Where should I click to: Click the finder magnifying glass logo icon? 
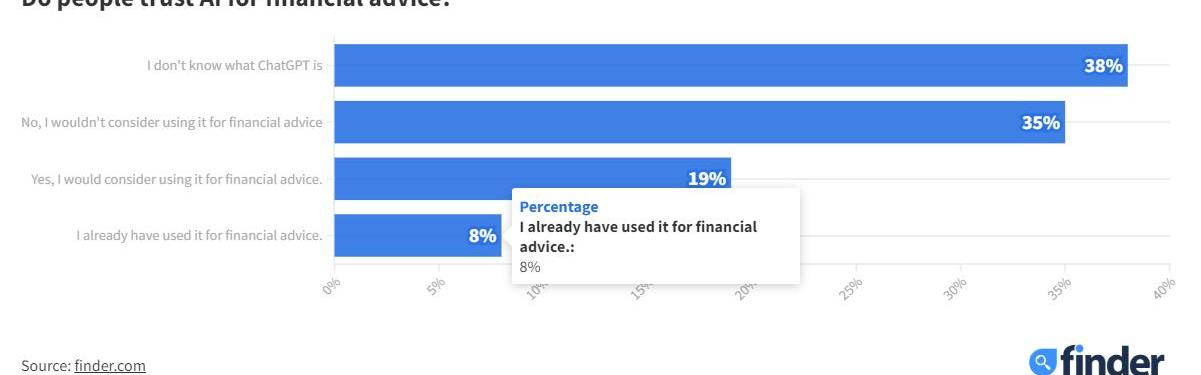[1043, 362]
